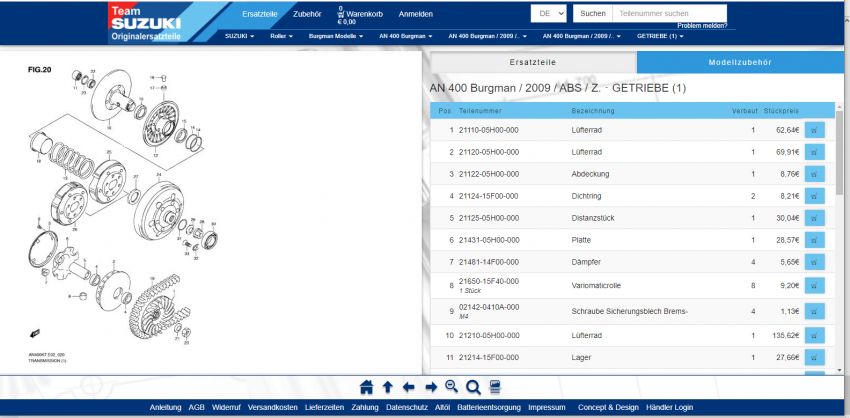Add Schraube Sicherungsblech to cart

814,311
